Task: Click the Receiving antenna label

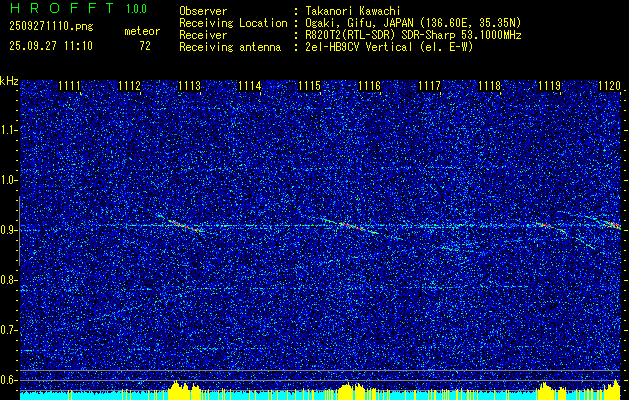Action: (x=230, y=47)
